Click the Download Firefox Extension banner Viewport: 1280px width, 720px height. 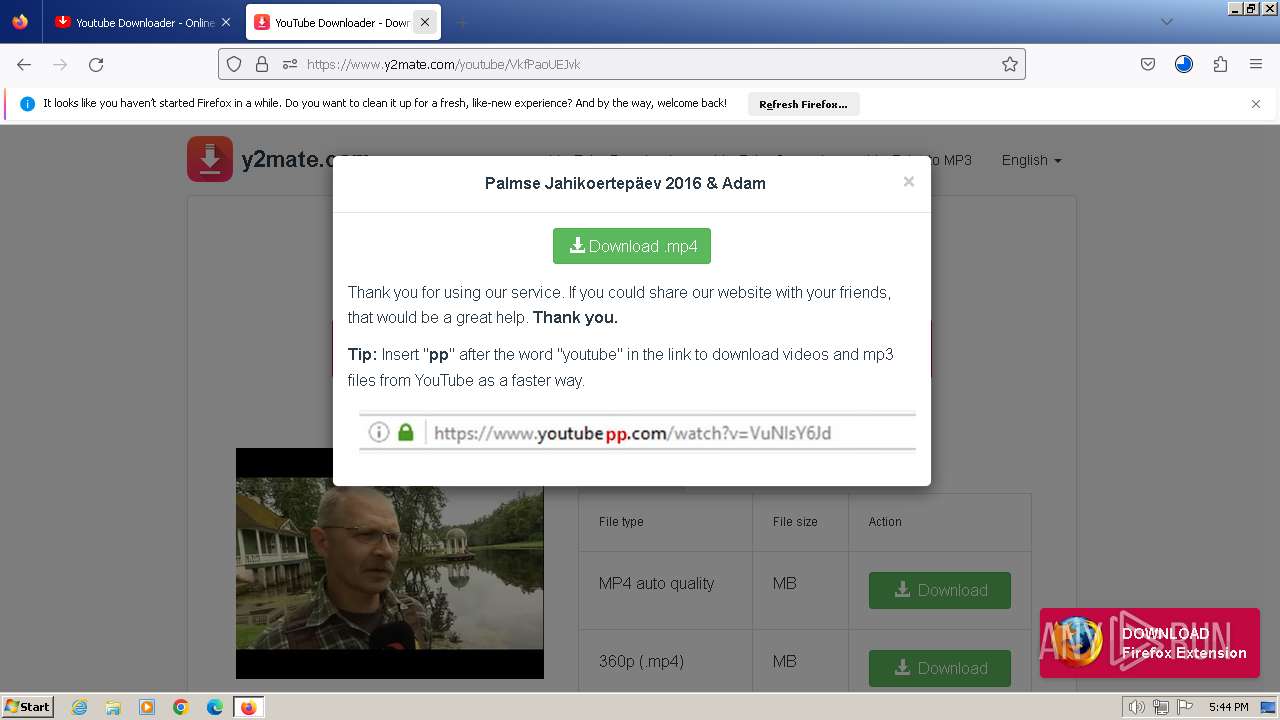point(1150,643)
